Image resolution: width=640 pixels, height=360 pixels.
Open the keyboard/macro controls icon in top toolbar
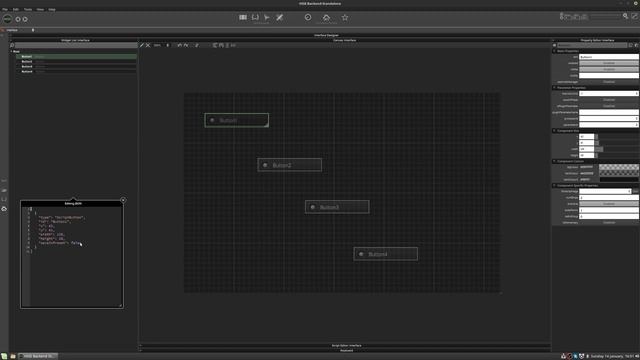point(243,17)
